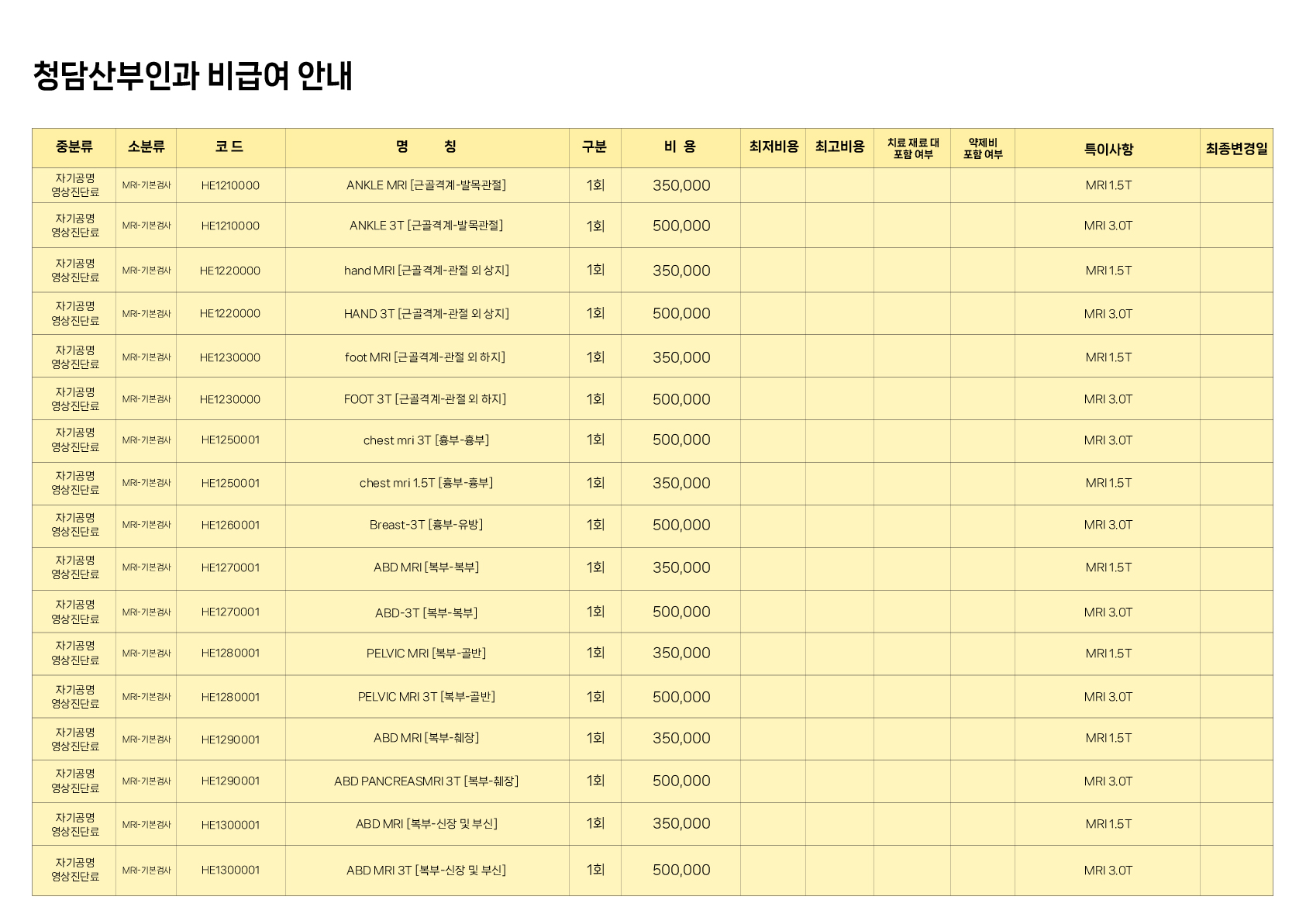Select 500,000 cost in ABD PANCREASMRI 3T row
This screenshot has width=1306, height=924.
[681, 781]
